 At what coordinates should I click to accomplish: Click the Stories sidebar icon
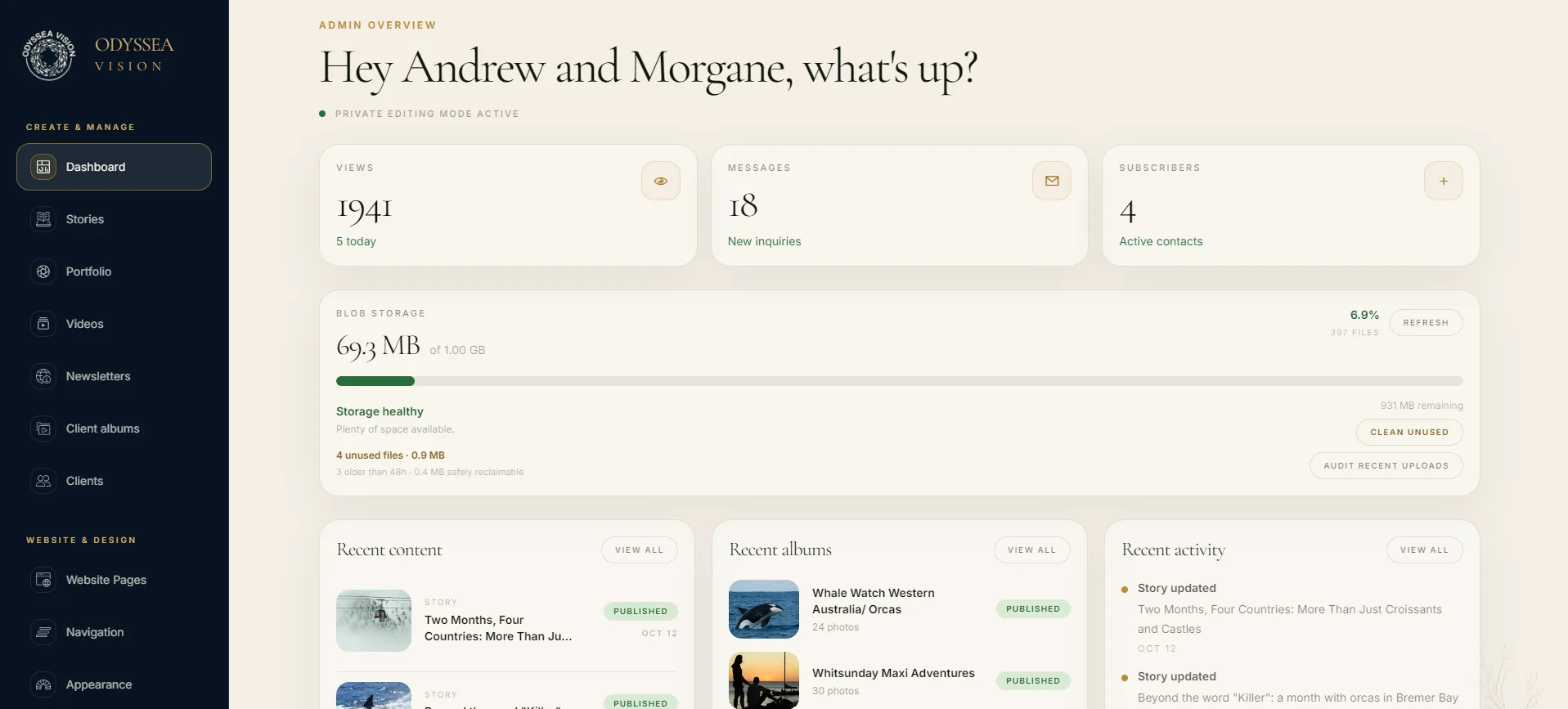(x=44, y=219)
